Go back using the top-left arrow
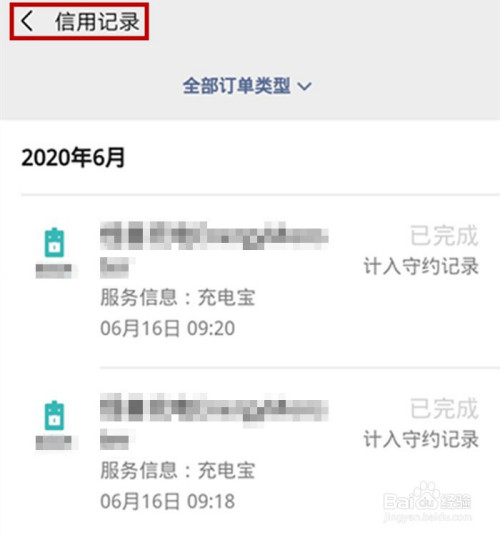500x535 pixels. [27, 21]
